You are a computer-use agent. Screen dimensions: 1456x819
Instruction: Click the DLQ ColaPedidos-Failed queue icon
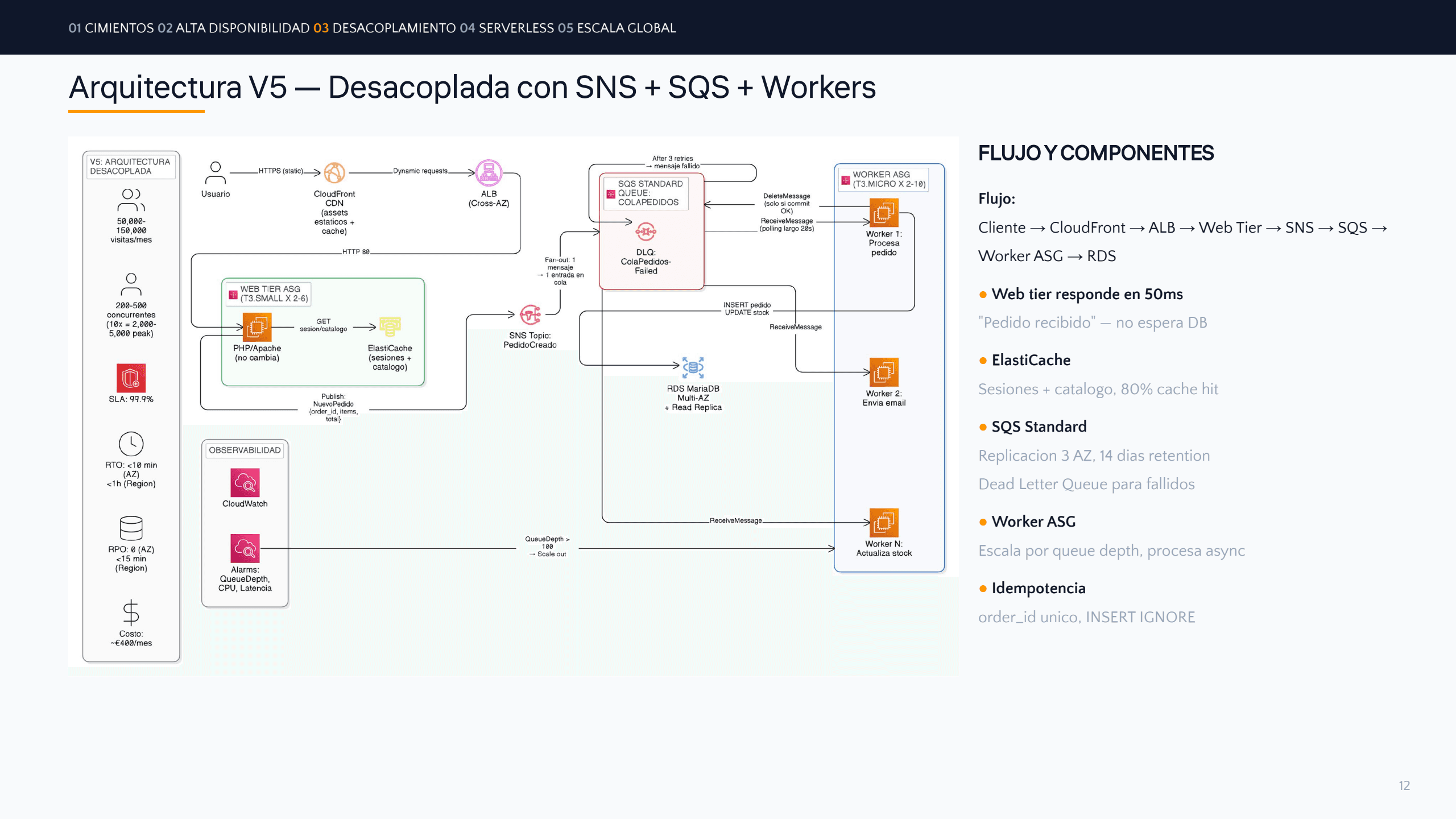tap(646, 231)
